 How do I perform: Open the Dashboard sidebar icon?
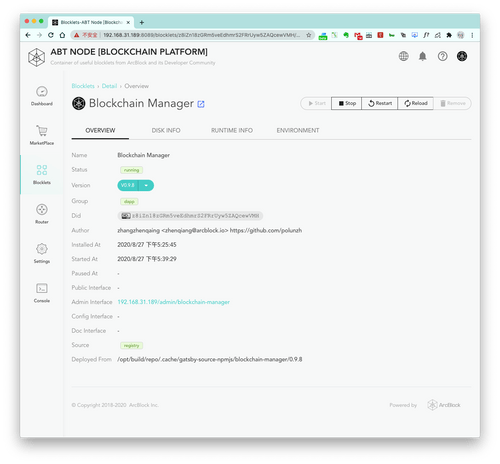(42, 92)
